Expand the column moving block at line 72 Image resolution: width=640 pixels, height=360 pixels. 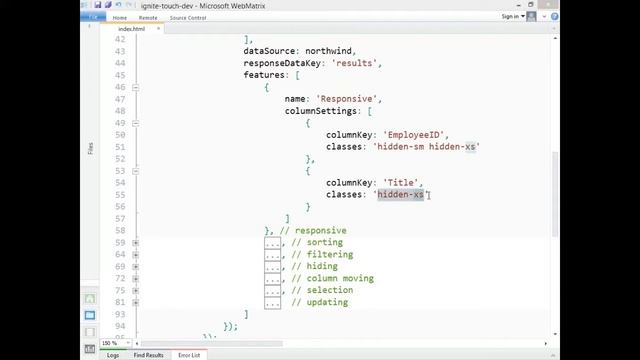point(136,279)
